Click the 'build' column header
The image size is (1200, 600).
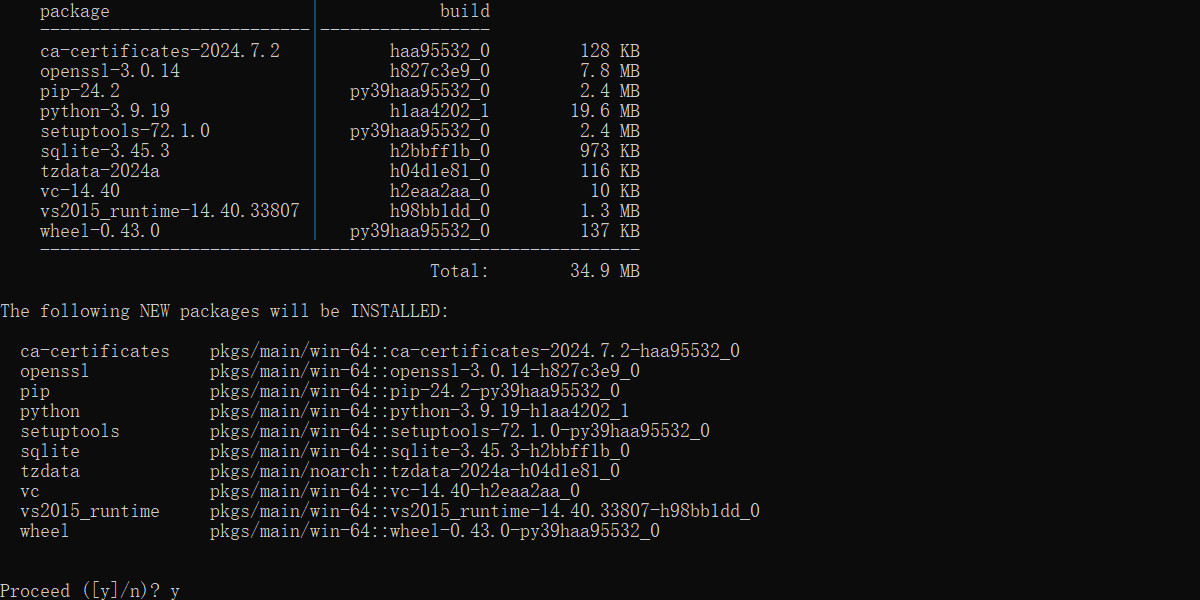465,11
